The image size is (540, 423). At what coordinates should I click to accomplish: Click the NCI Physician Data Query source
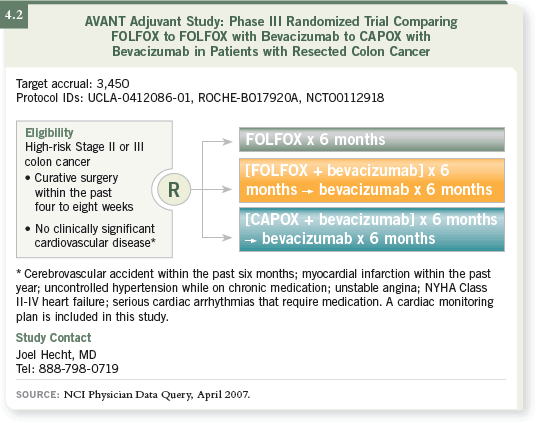157,394
